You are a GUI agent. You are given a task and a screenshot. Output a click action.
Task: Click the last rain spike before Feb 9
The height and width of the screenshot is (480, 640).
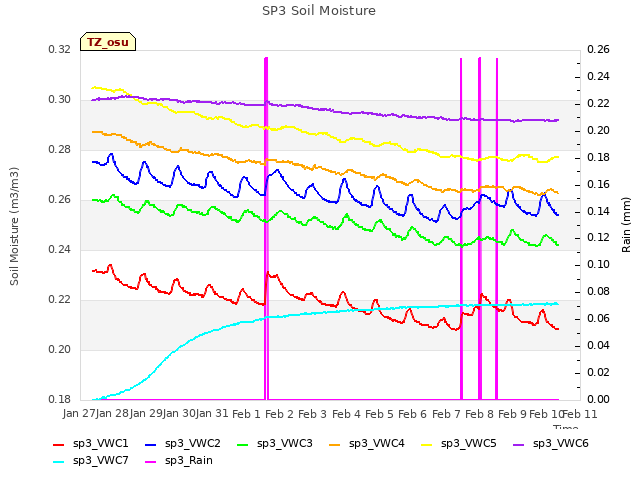point(497,229)
